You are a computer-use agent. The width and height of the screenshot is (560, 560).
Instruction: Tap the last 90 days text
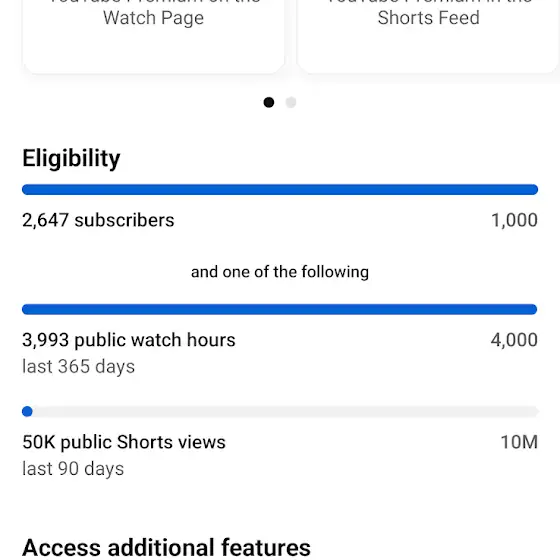(73, 469)
